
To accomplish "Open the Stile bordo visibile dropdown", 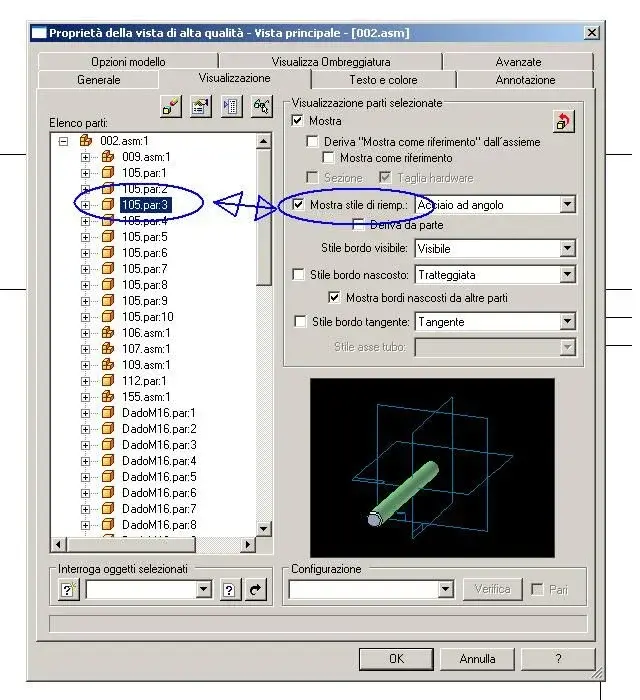I will (567, 248).
